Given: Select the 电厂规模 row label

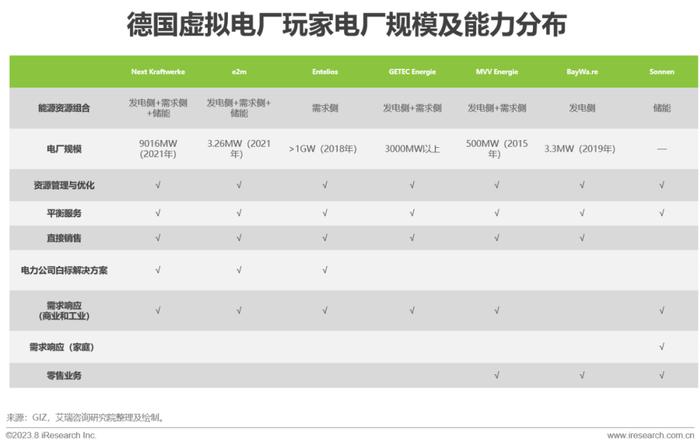Looking at the screenshot, I should click(x=64, y=149).
